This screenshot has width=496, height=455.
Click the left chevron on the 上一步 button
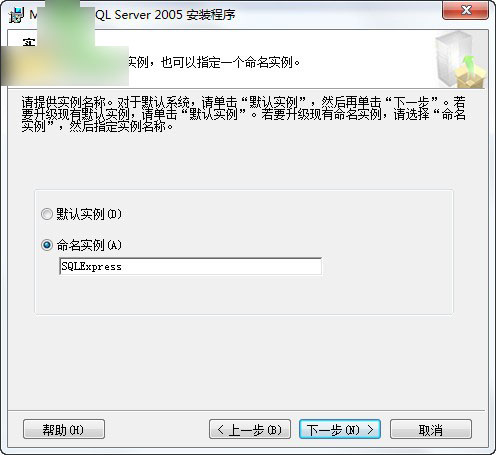(220, 429)
